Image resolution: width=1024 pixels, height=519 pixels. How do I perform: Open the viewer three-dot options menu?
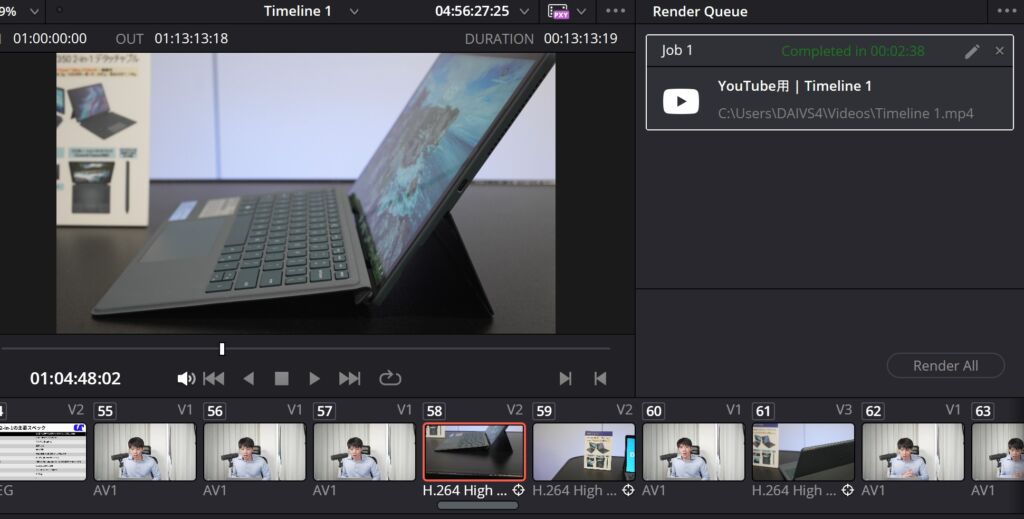tap(615, 11)
